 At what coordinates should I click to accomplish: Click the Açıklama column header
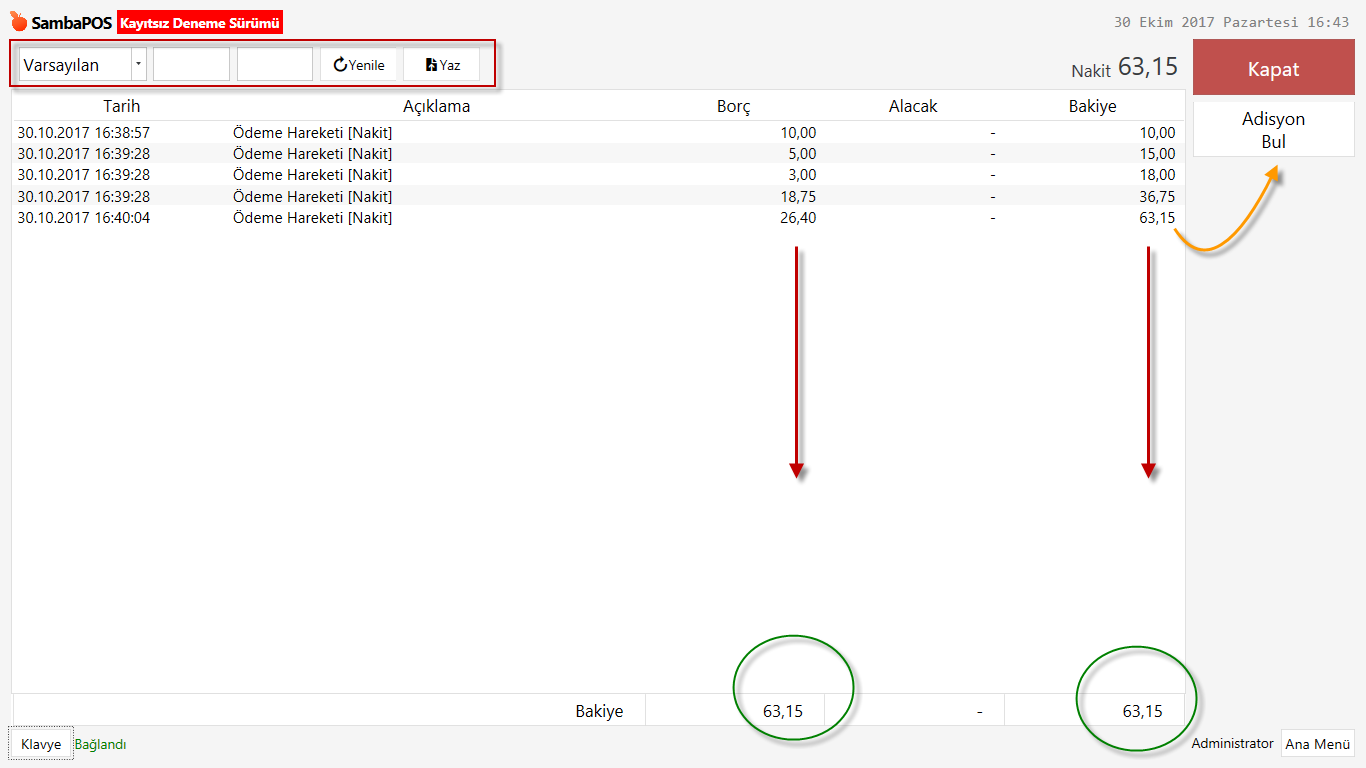[436, 106]
